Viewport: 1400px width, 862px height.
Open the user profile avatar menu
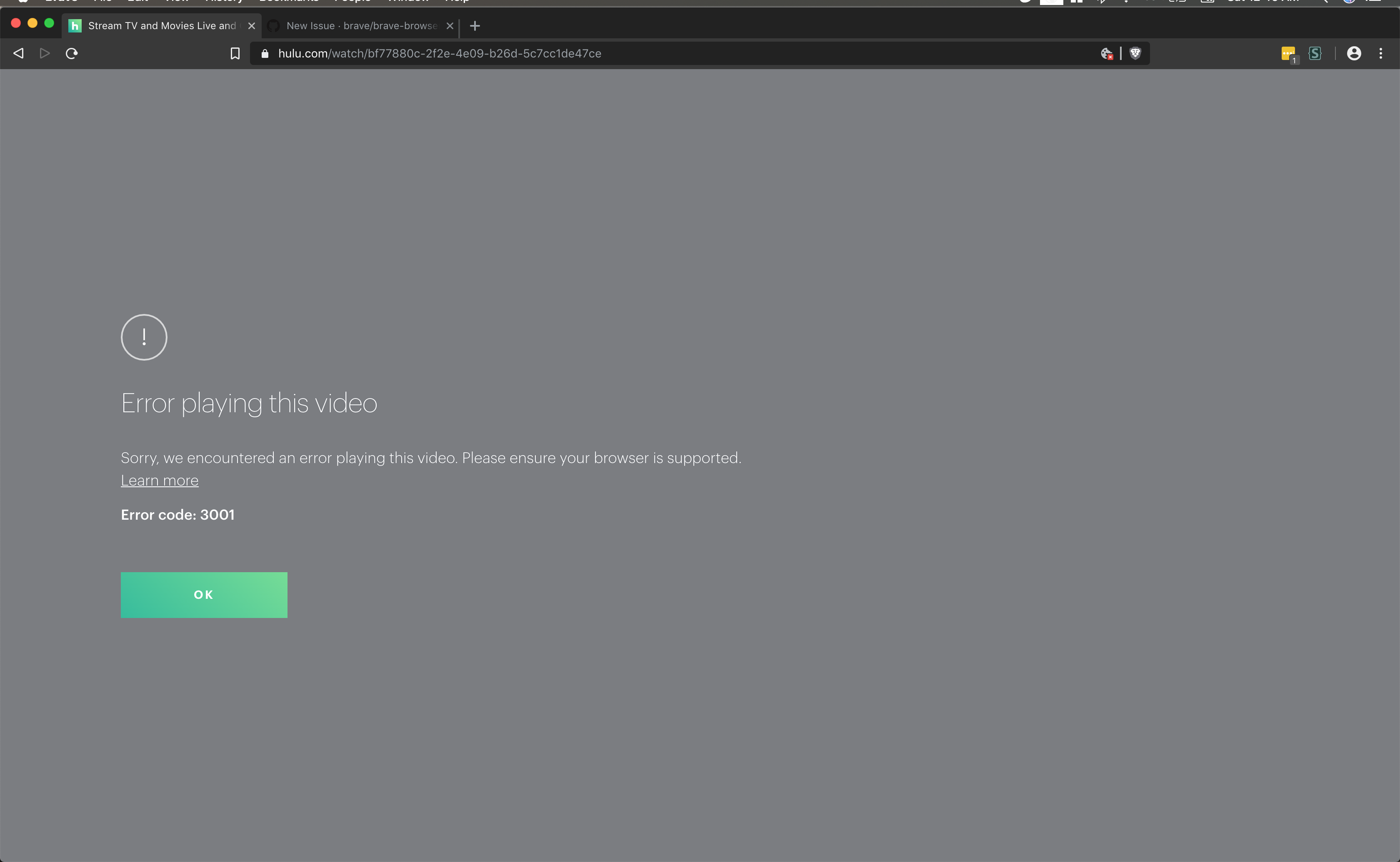coord(1354,54)
